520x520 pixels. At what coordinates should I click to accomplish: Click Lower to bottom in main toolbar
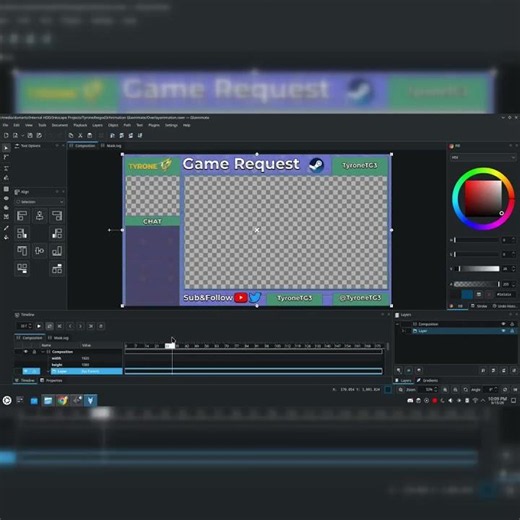[140, 135]
